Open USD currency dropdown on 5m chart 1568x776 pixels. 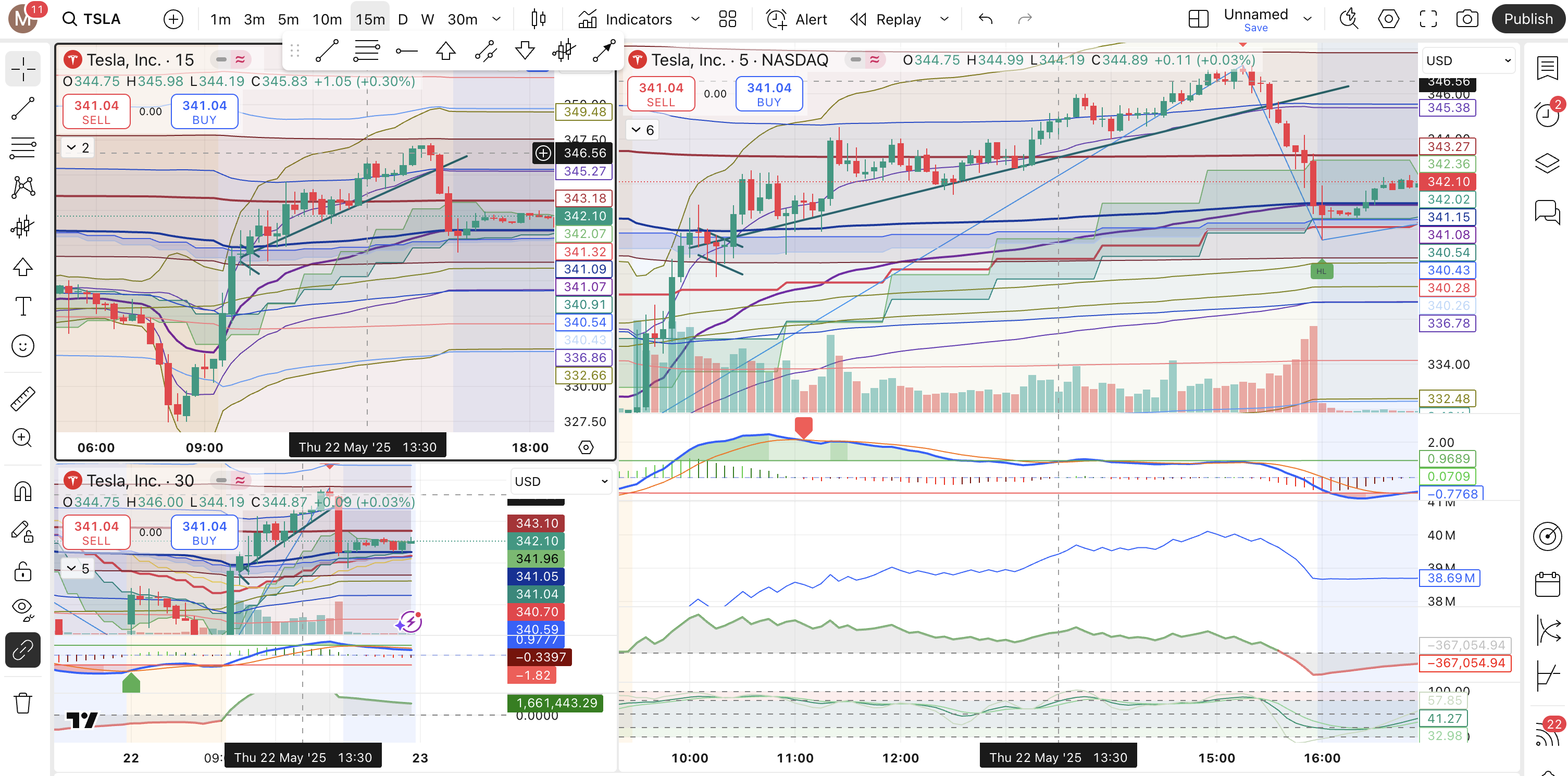(1468, 60)
